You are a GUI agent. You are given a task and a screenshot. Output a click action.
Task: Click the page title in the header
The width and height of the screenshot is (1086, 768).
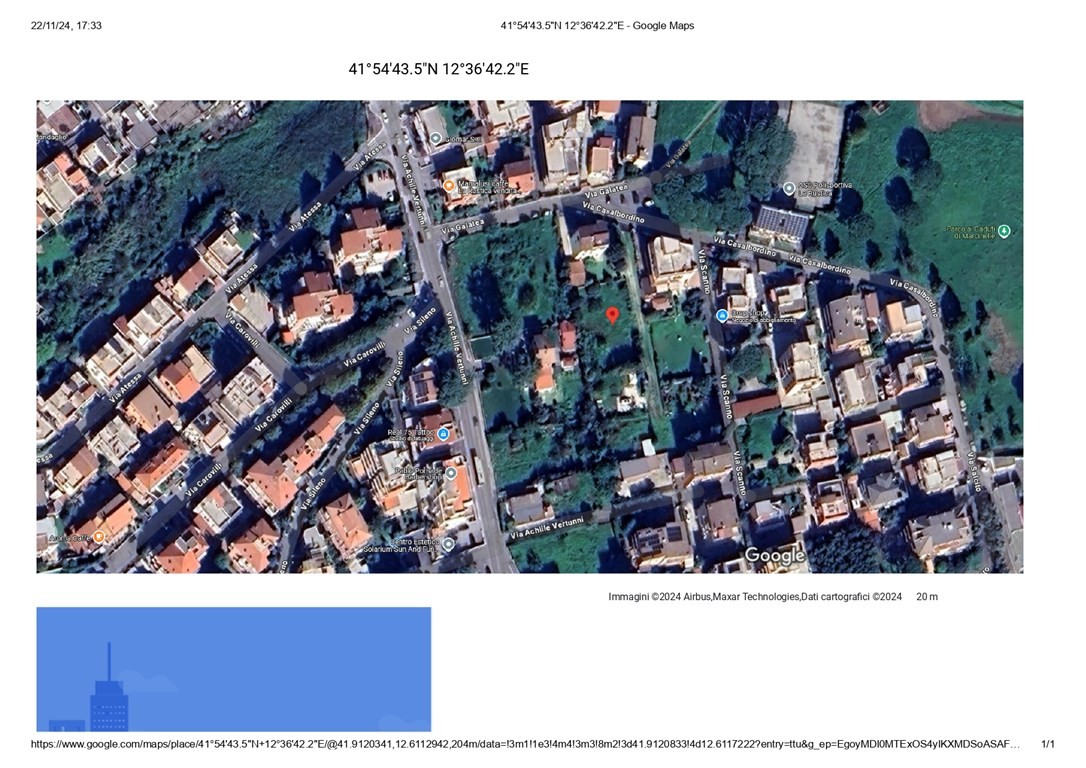(x=597, y=25)
